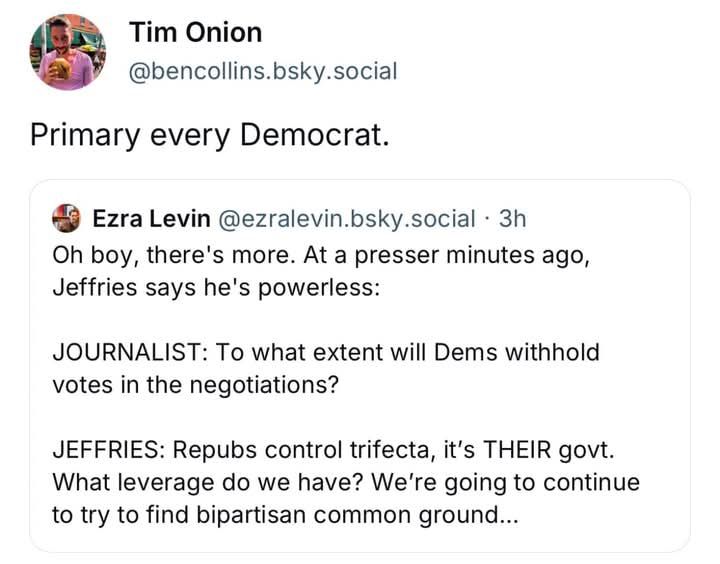Click the "What leverage do we have?" sentence
720x564 pixels.
(204, 483)
